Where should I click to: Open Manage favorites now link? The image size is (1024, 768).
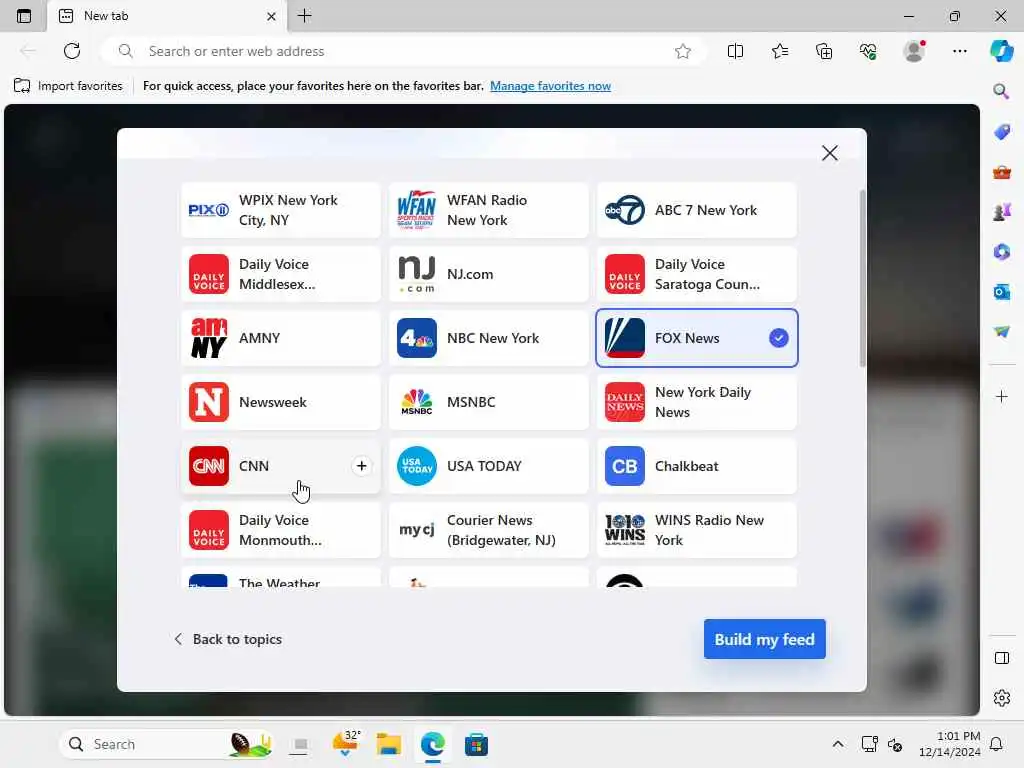coord(550,86)
